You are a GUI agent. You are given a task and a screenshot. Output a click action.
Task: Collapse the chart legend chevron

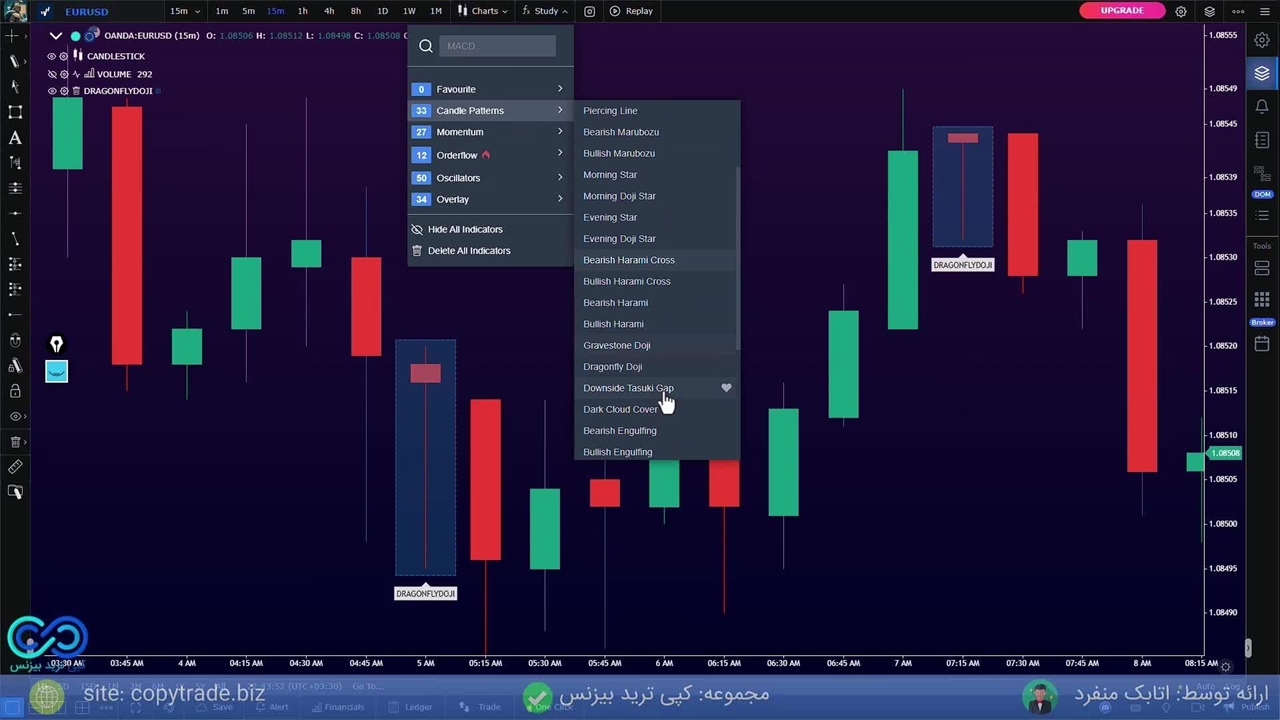pyautogui.click(x=56, y=36)
